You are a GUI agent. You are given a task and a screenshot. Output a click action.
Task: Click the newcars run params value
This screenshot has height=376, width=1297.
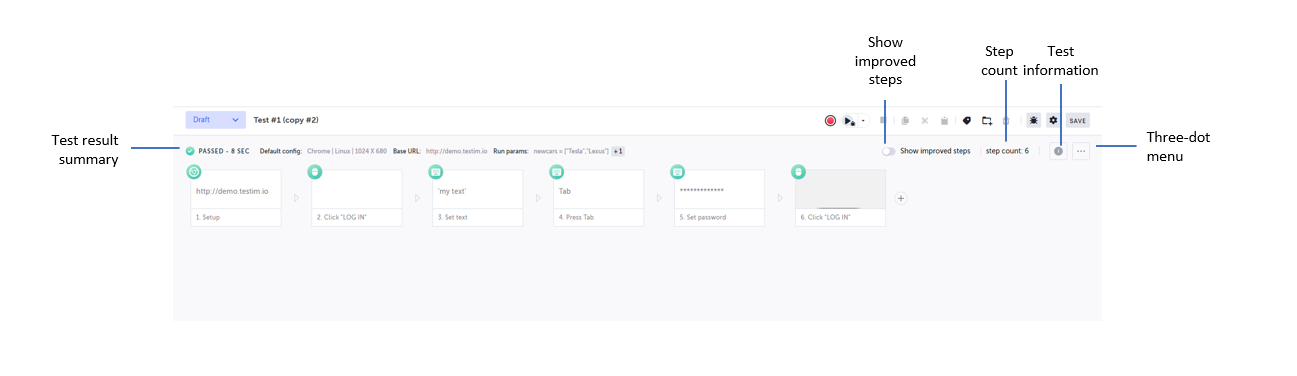click(x=571, y=151)
